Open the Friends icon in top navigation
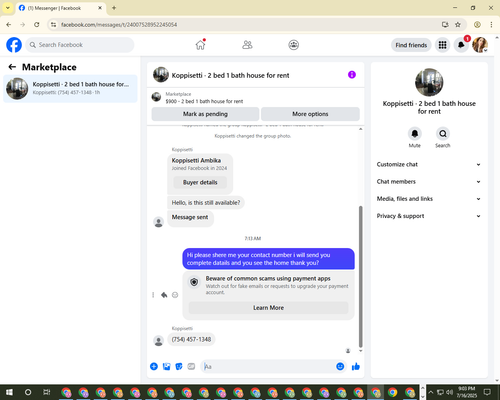The height and width of the screenshot is (400, 500). [247, 45]
